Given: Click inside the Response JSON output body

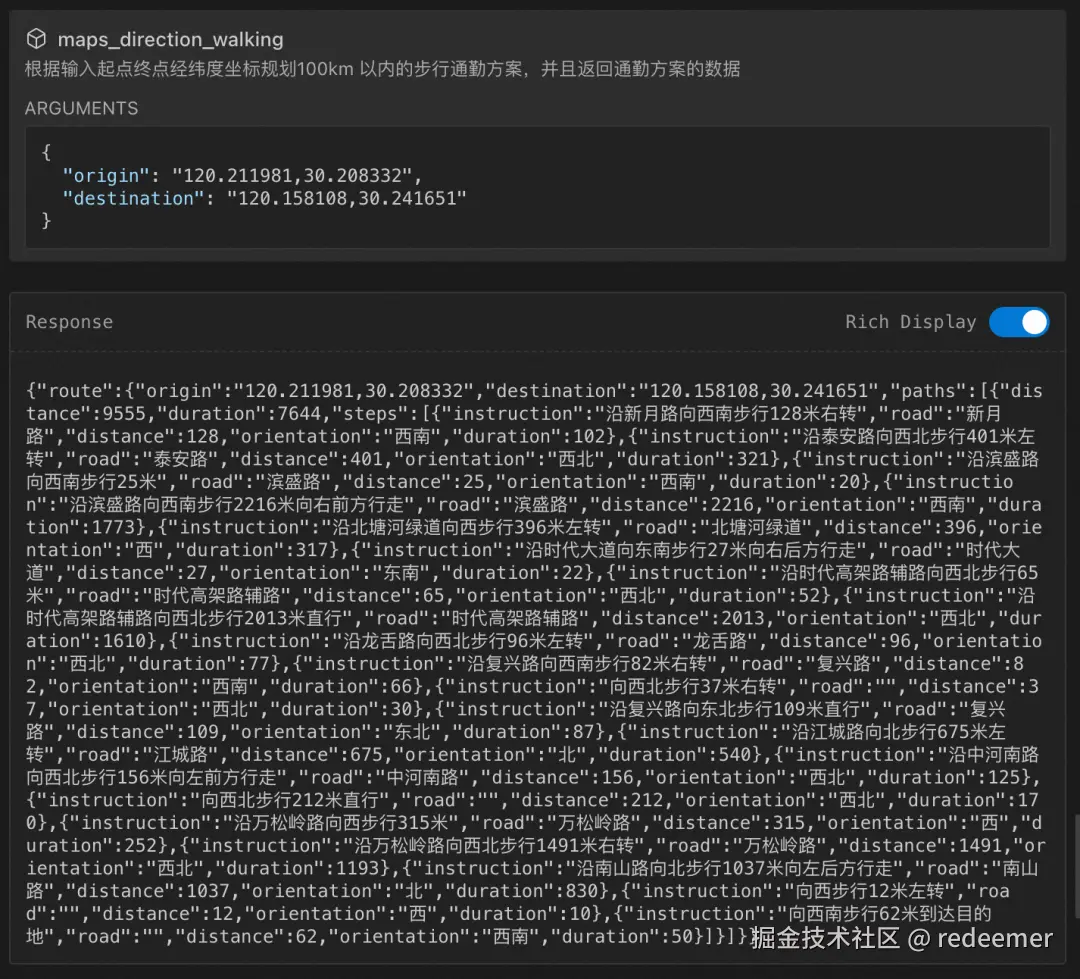Looking at the screenshot, I should coord(534,663).
